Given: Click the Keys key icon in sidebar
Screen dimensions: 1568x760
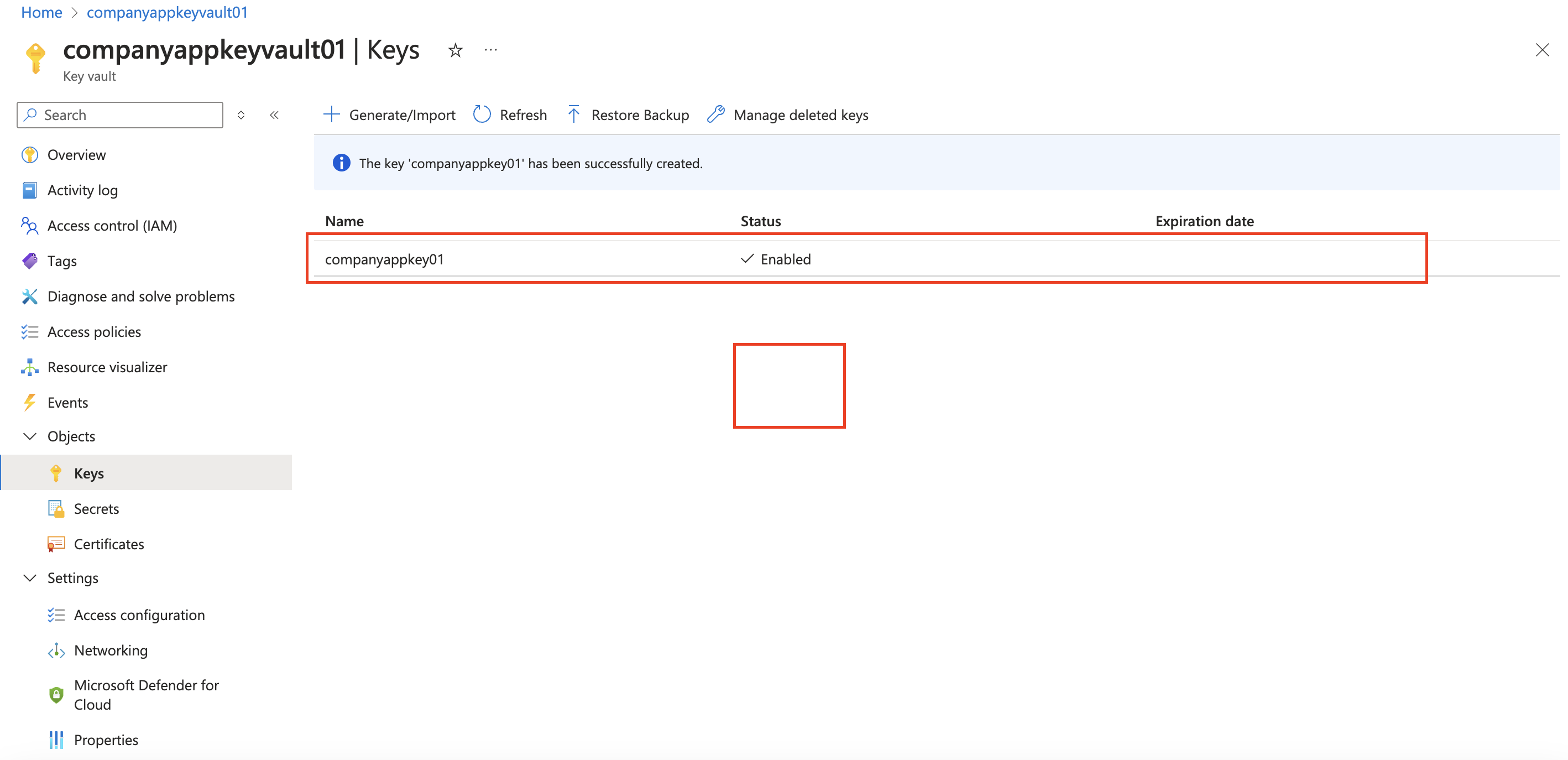Looking at the screenshot, I should coord(56,474).
